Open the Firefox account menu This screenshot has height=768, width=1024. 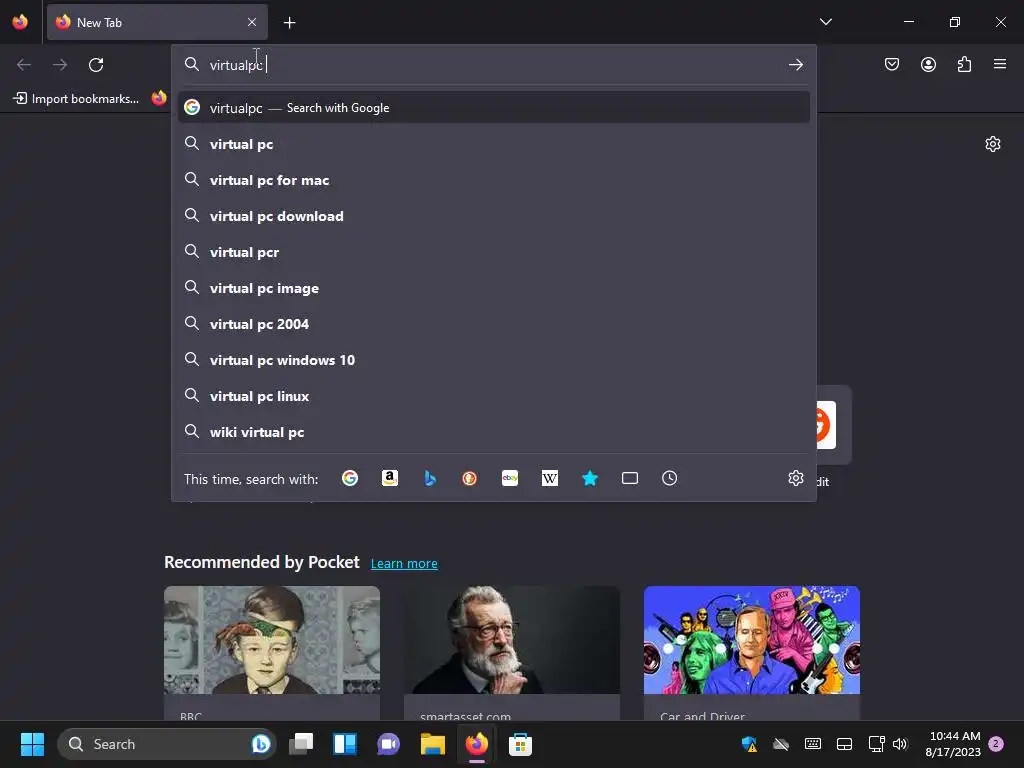tap(928, 64)
